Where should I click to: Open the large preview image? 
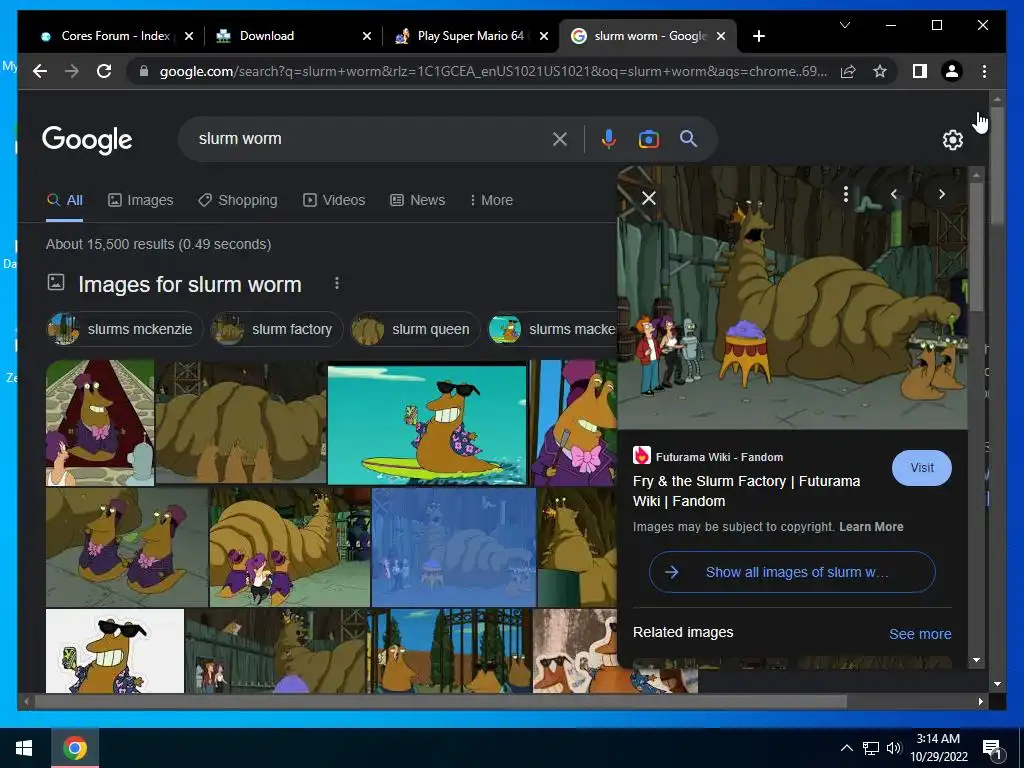[792, 297]
